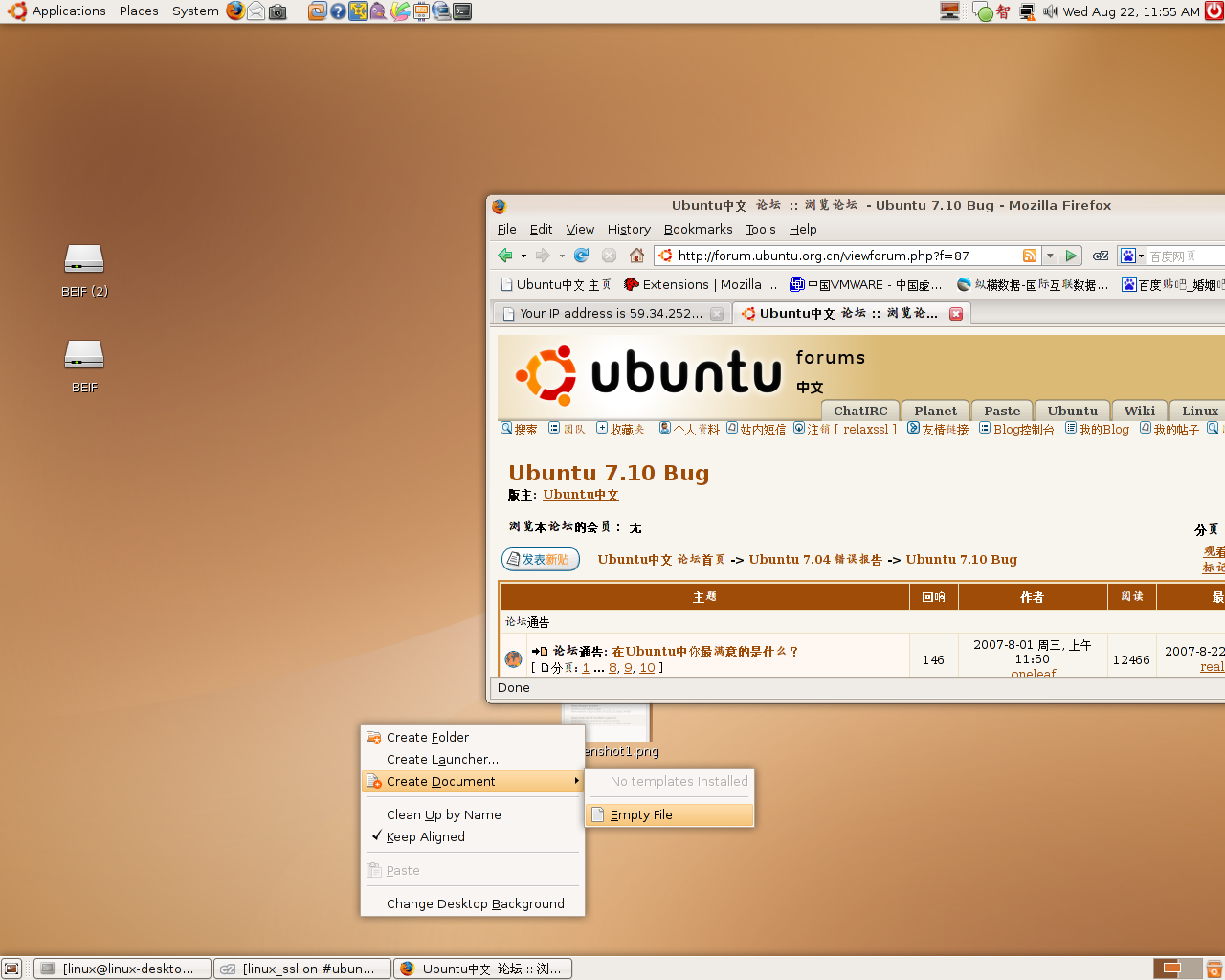
Task: Click Firefox Back arrow button
Action: pyautogui.click(x=505, y=256)
